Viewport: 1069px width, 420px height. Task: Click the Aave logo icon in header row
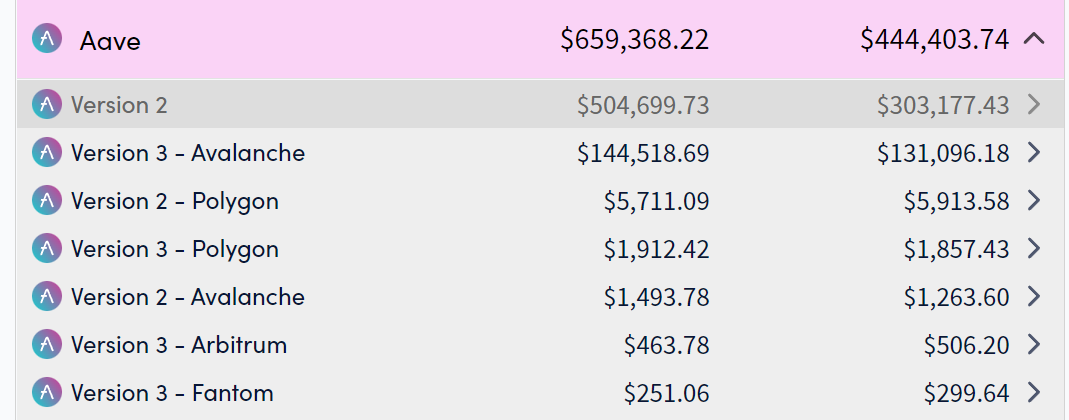(x=47, y=38)
